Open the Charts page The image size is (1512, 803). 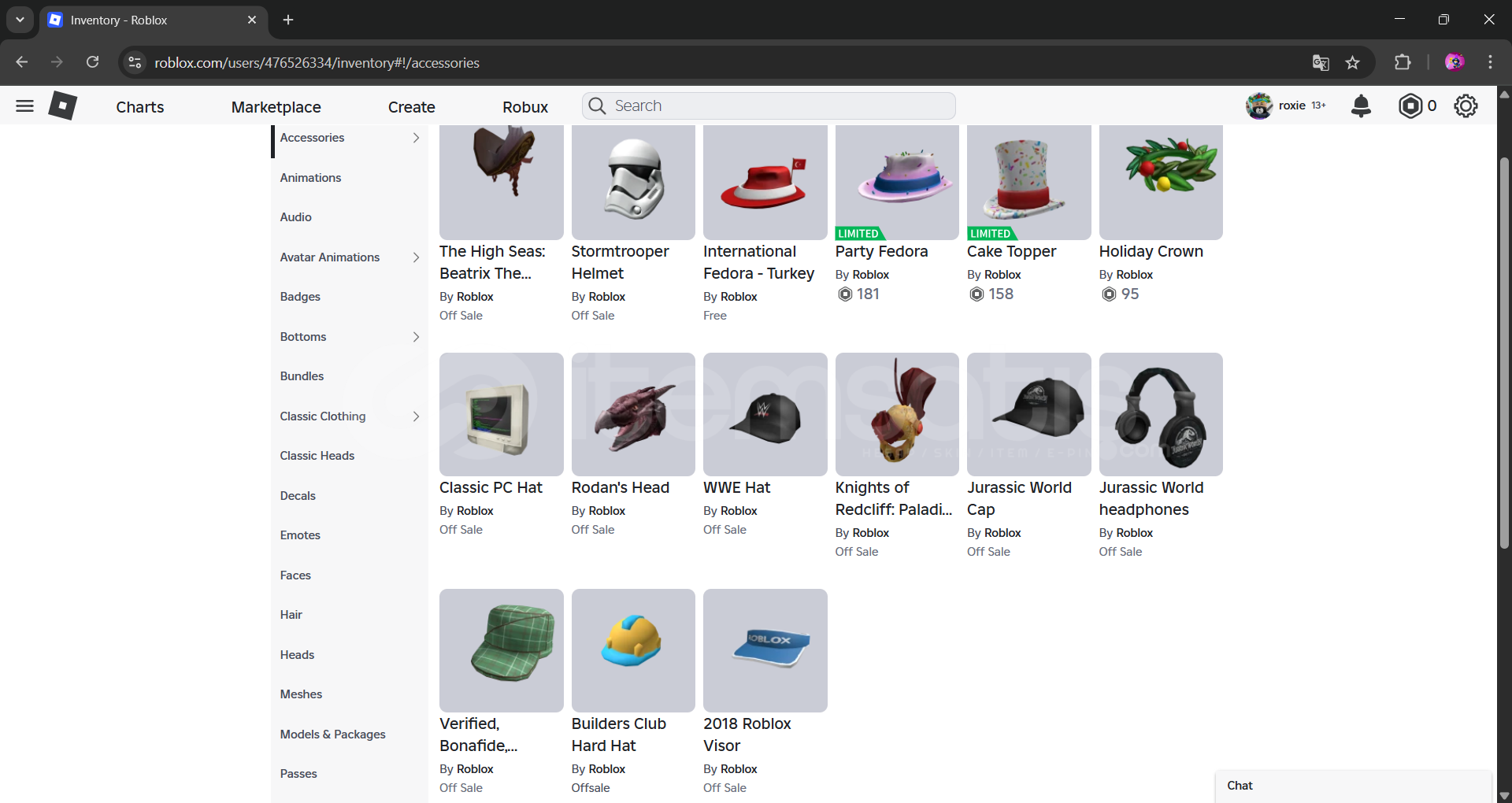coord(140,107)
